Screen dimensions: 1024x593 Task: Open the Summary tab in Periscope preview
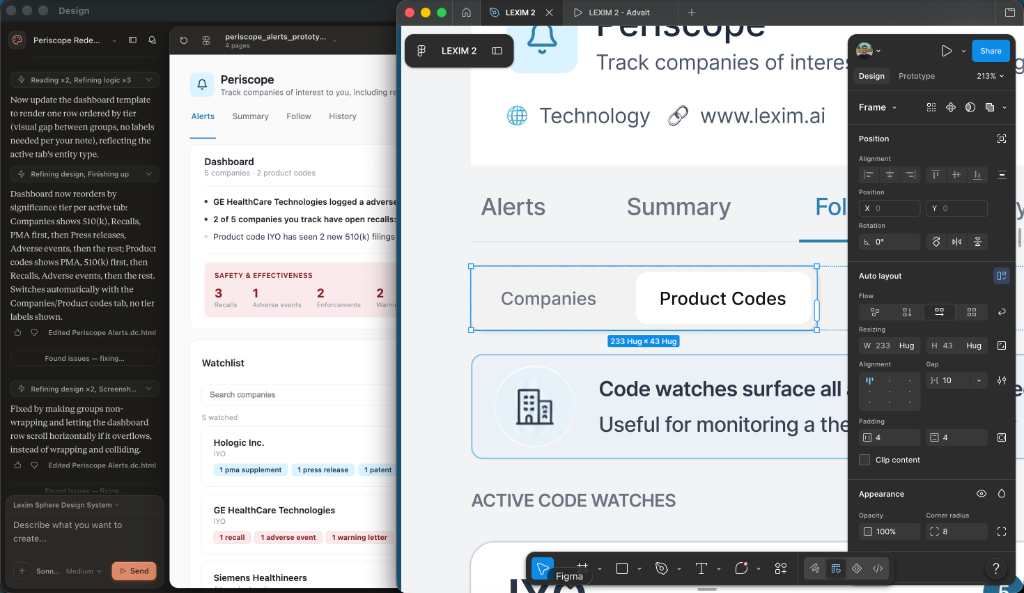point(250,116)
